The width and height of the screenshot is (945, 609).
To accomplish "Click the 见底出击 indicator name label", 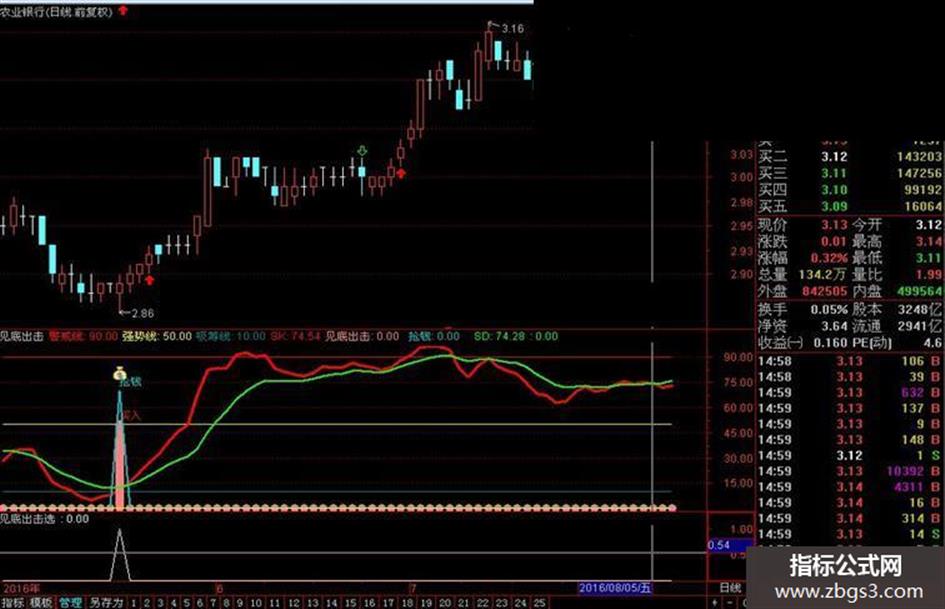I will pyautogui.click(x=22, y=336).
